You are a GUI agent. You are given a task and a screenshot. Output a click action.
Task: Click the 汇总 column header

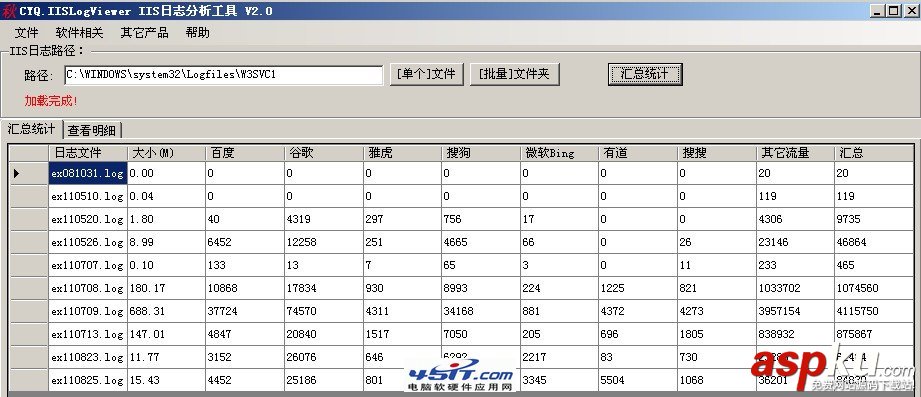875,153
